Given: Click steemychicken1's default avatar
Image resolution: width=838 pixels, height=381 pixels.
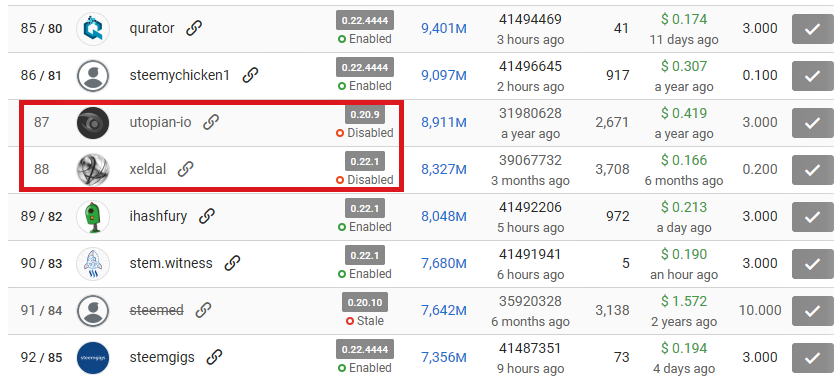Looking at the screenshot, I should 93,76.
